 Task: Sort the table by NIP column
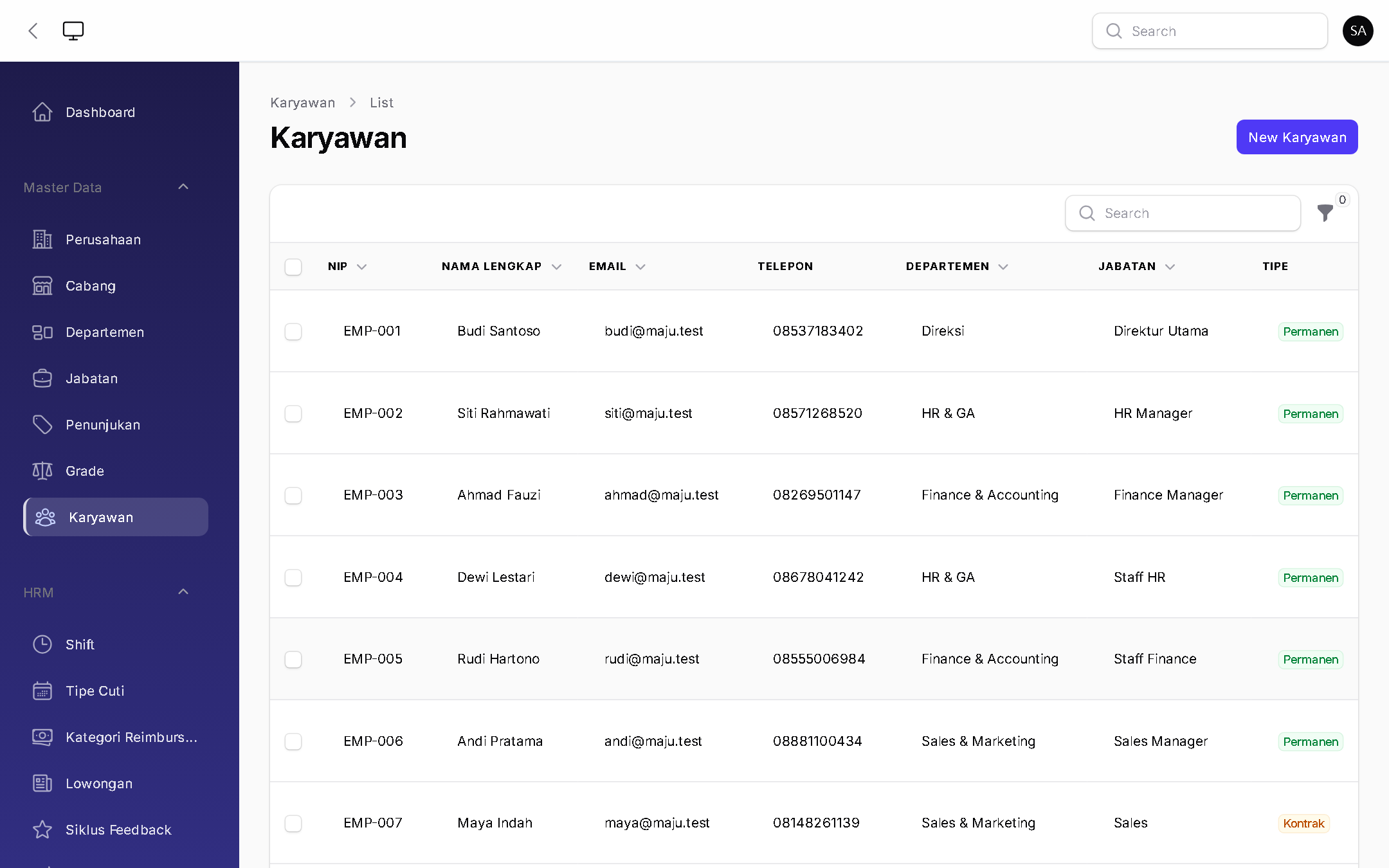[347, 266]
